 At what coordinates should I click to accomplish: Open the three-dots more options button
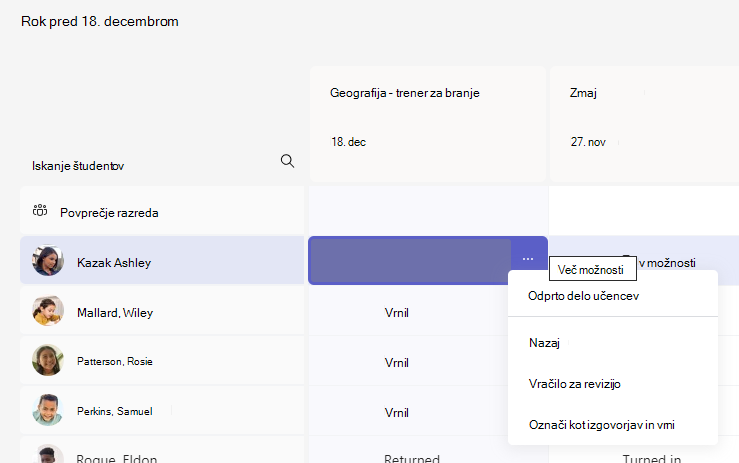(528, 259)
